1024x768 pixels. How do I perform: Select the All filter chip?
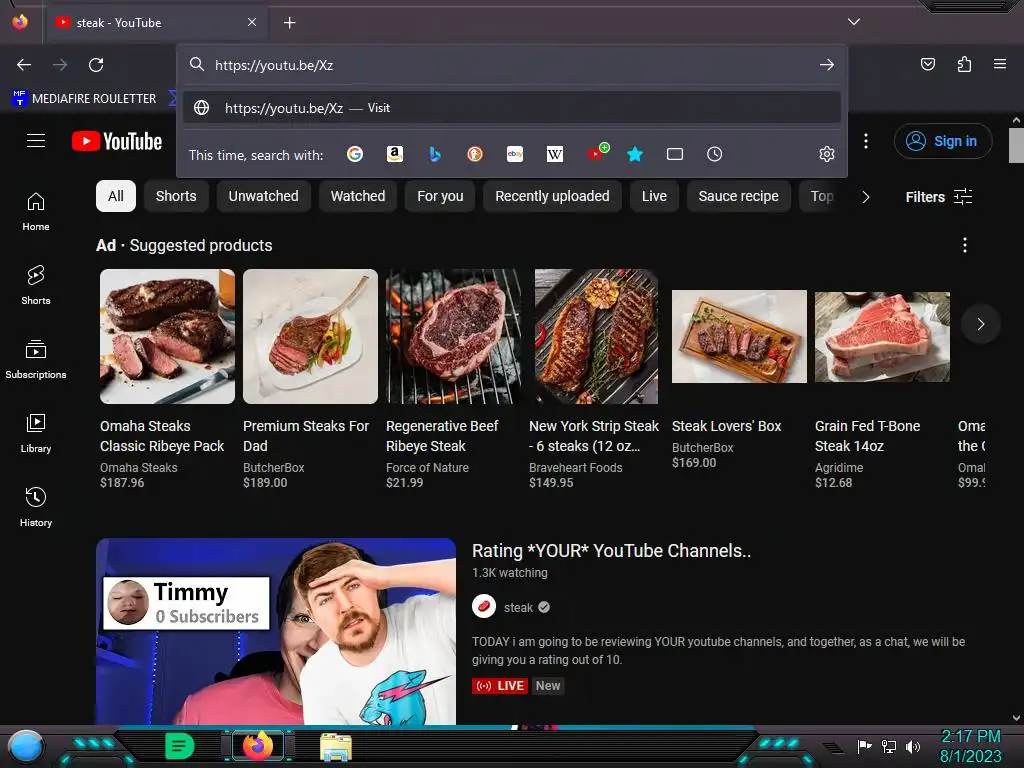pos(116,196)
